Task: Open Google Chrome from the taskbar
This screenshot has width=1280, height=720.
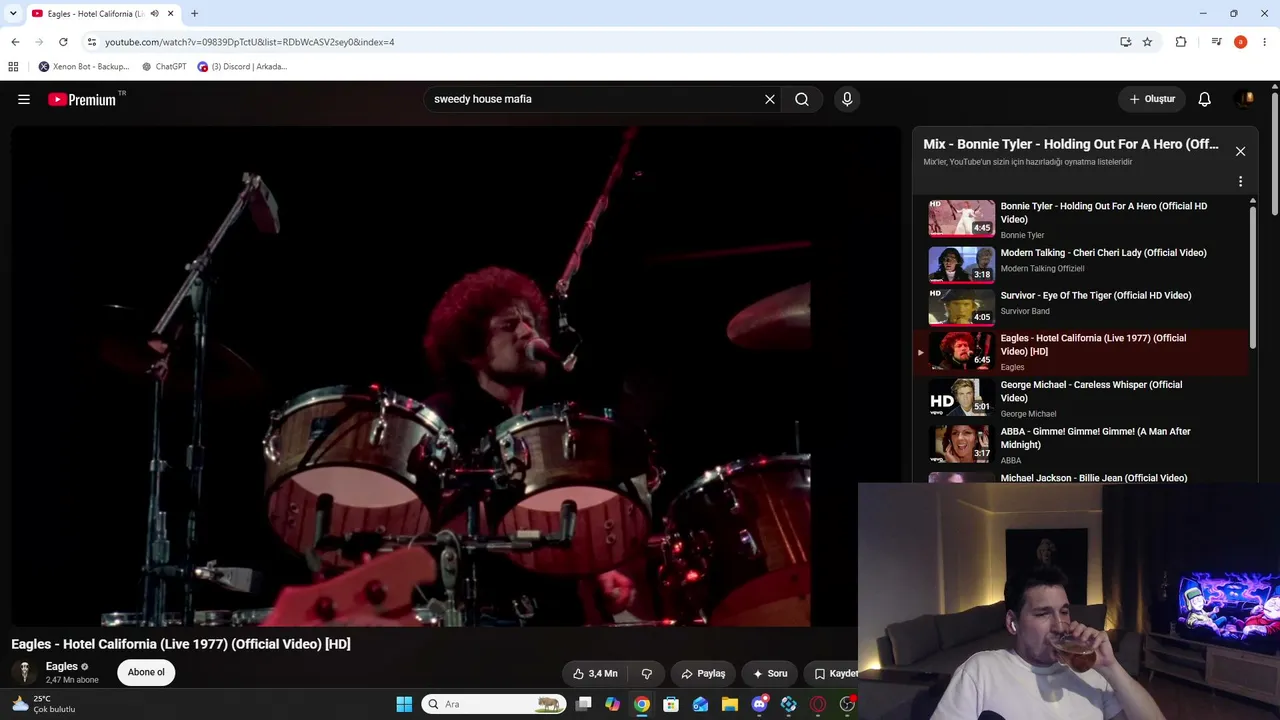Action: click(x=642, y=704)
